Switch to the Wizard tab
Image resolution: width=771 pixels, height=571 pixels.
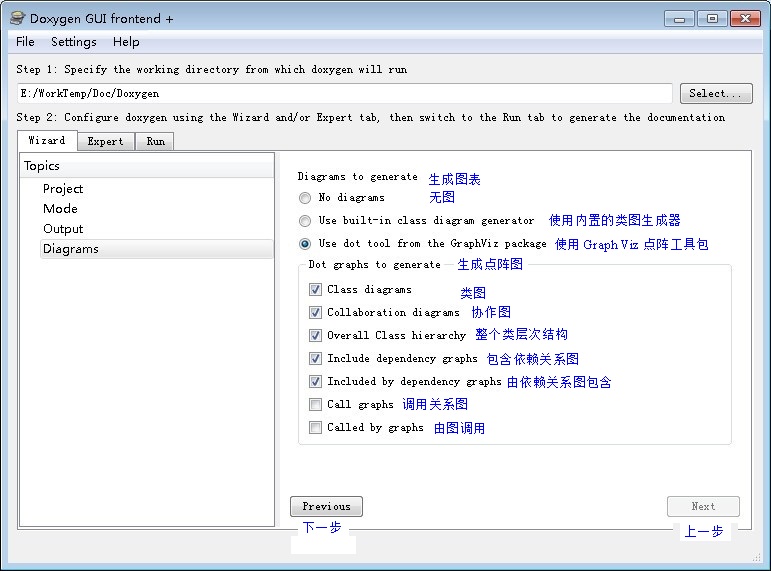(x=47, y=141)
